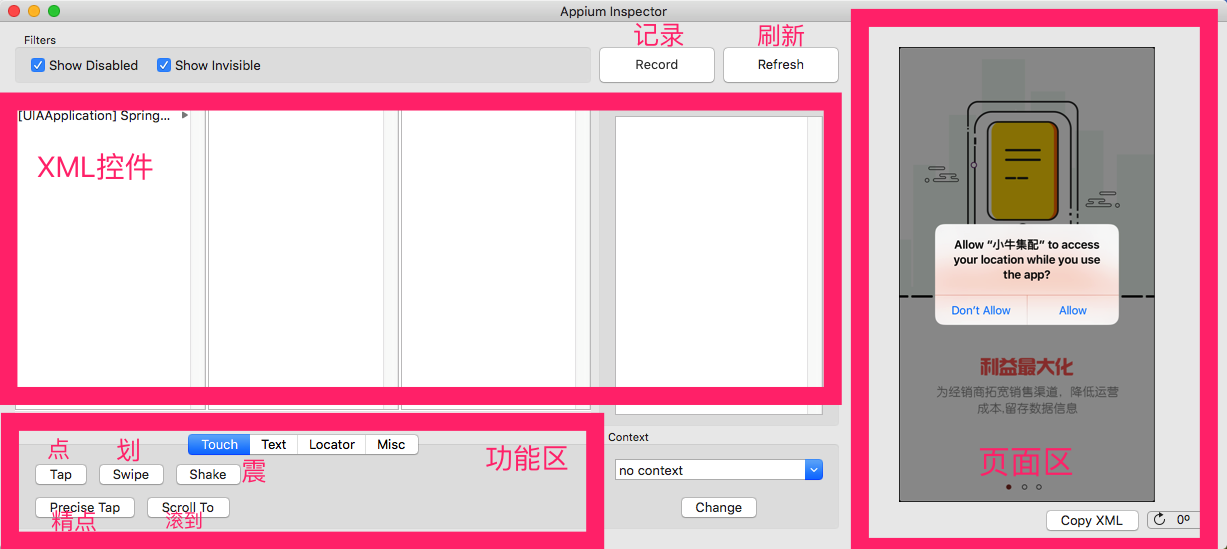Open the Locator tab

(331, 445)
